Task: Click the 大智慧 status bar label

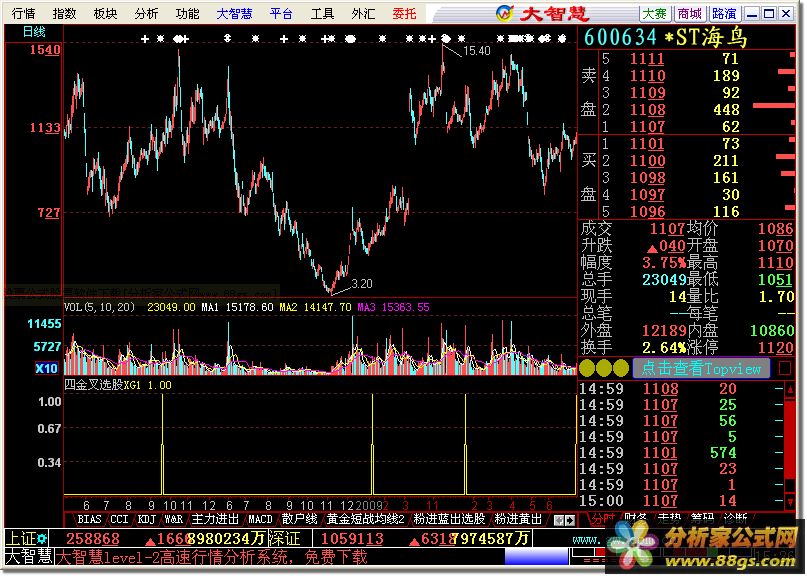Action: tap(28, 556)
